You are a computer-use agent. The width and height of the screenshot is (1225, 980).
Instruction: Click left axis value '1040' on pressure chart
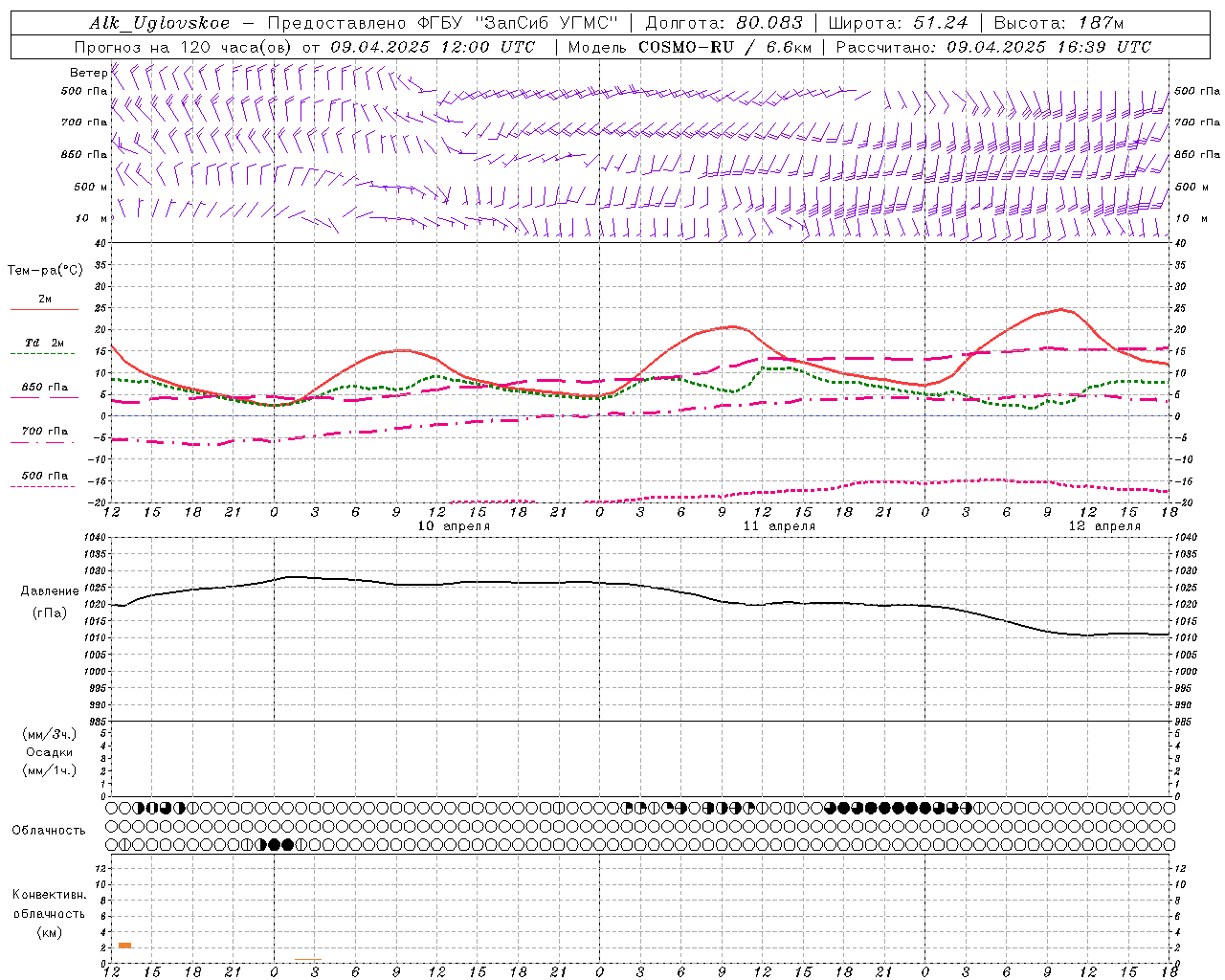click(96, 537)
